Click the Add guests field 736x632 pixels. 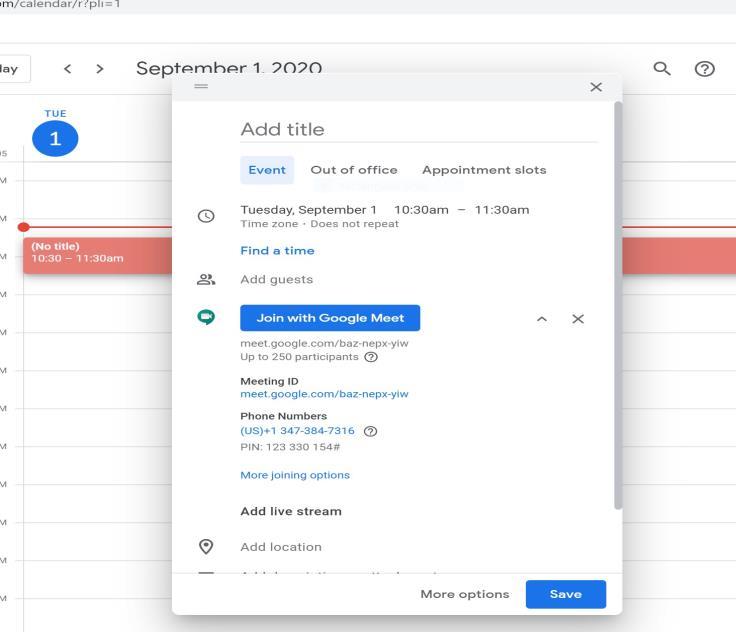(x=276, y=280)
